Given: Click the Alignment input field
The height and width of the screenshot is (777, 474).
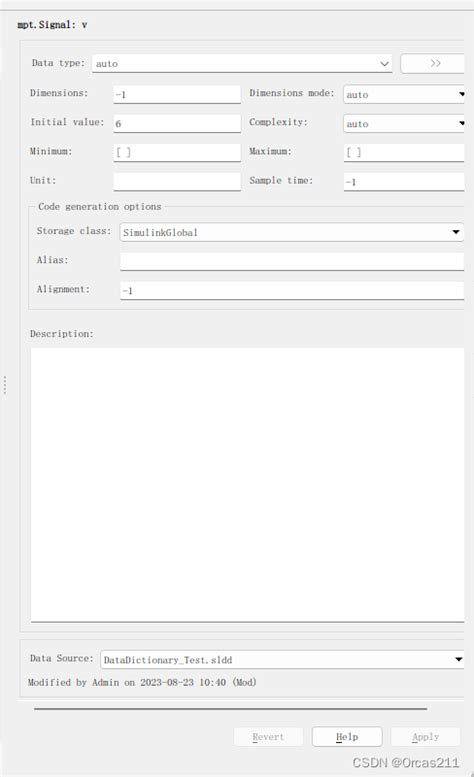Looking at the screenshot, I should (x=292, y=290).
